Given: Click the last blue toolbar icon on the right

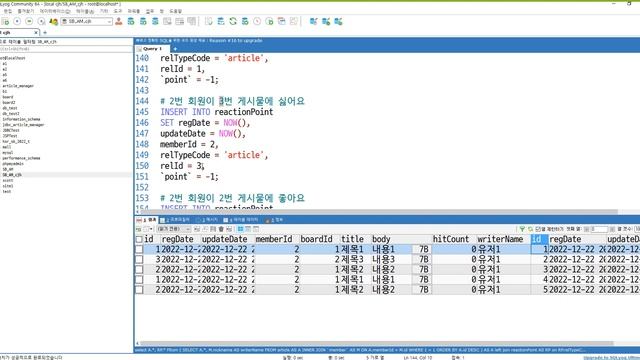Looking at the screenshot, I should click(338, 21).
